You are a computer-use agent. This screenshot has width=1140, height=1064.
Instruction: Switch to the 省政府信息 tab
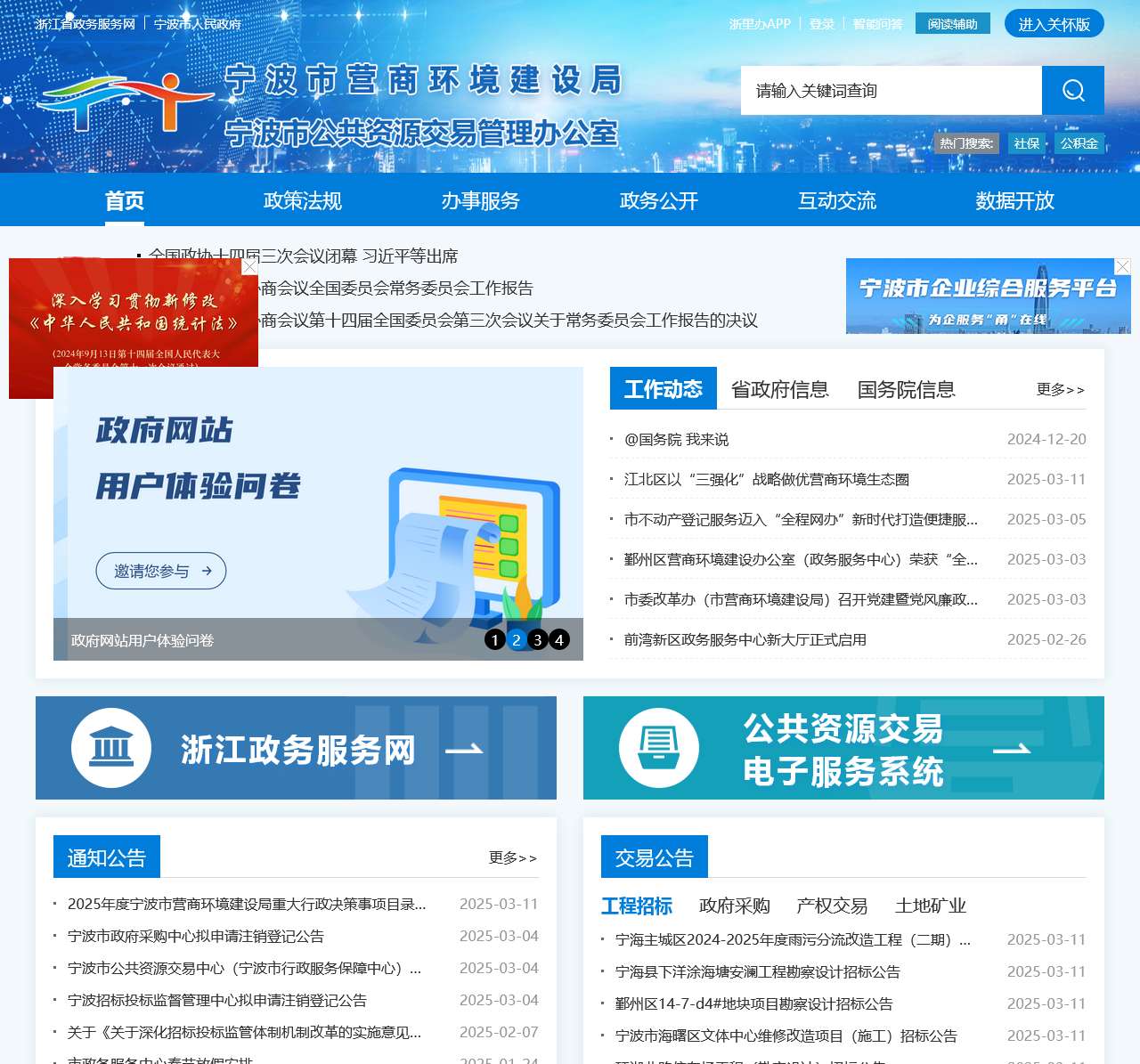(x=780, y=389)
